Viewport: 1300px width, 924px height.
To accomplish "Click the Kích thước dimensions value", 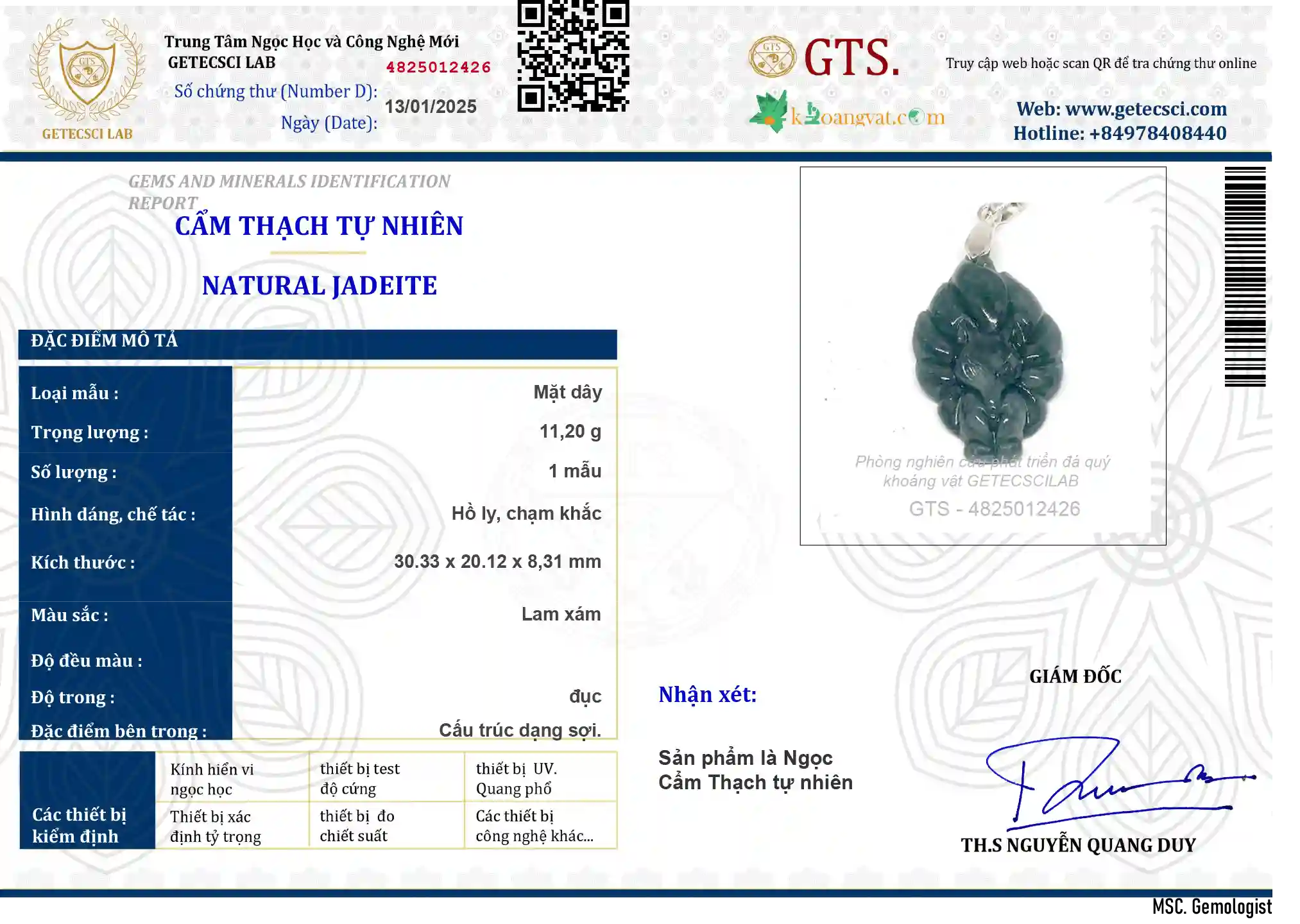I will pyautogui.click(x=497, y=561).
